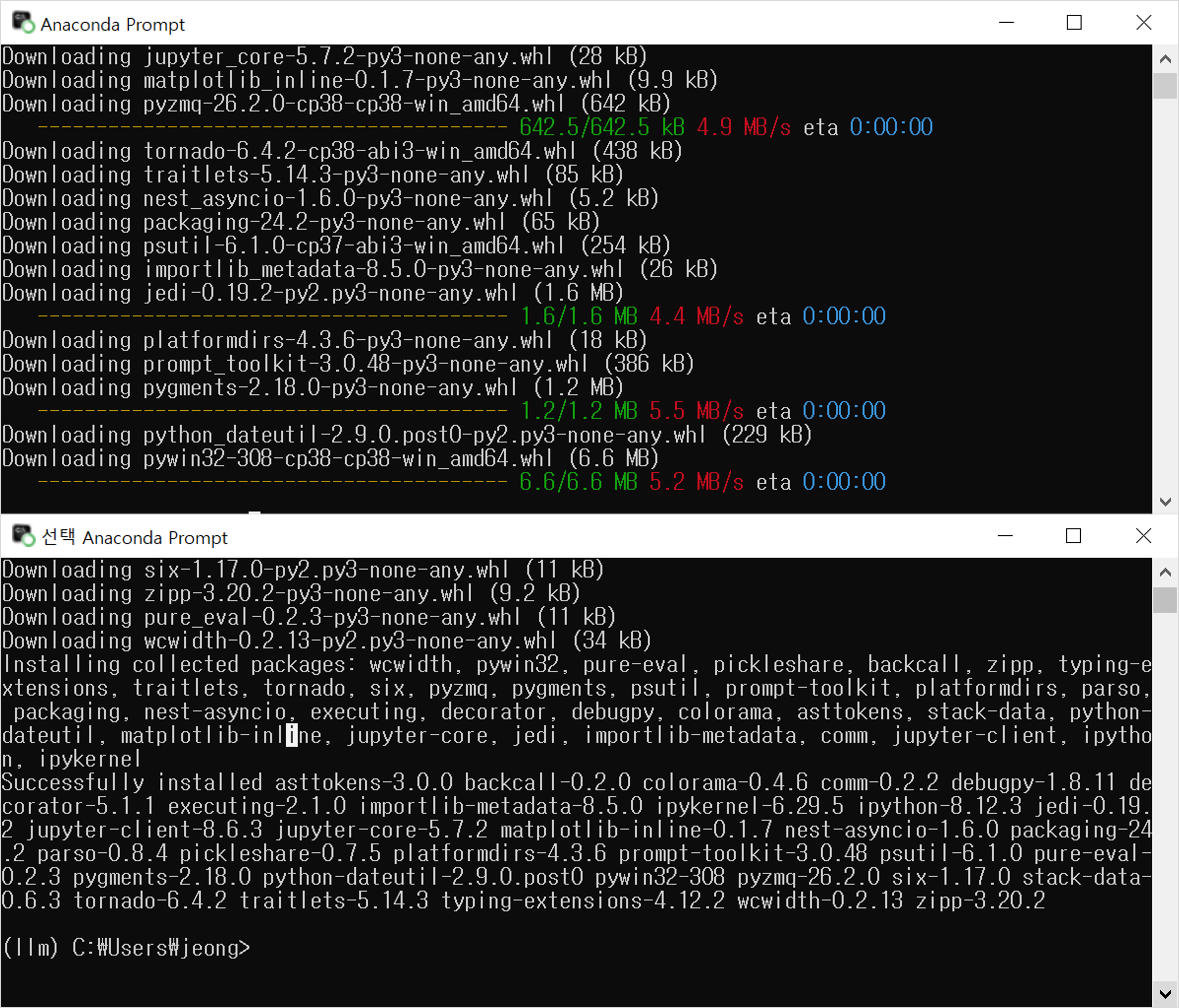Click the (llm) C:\Users\jeong> prompt line
Image resolution: width=1179 pixels, height=1008 pixels.
tap(126, 948)
